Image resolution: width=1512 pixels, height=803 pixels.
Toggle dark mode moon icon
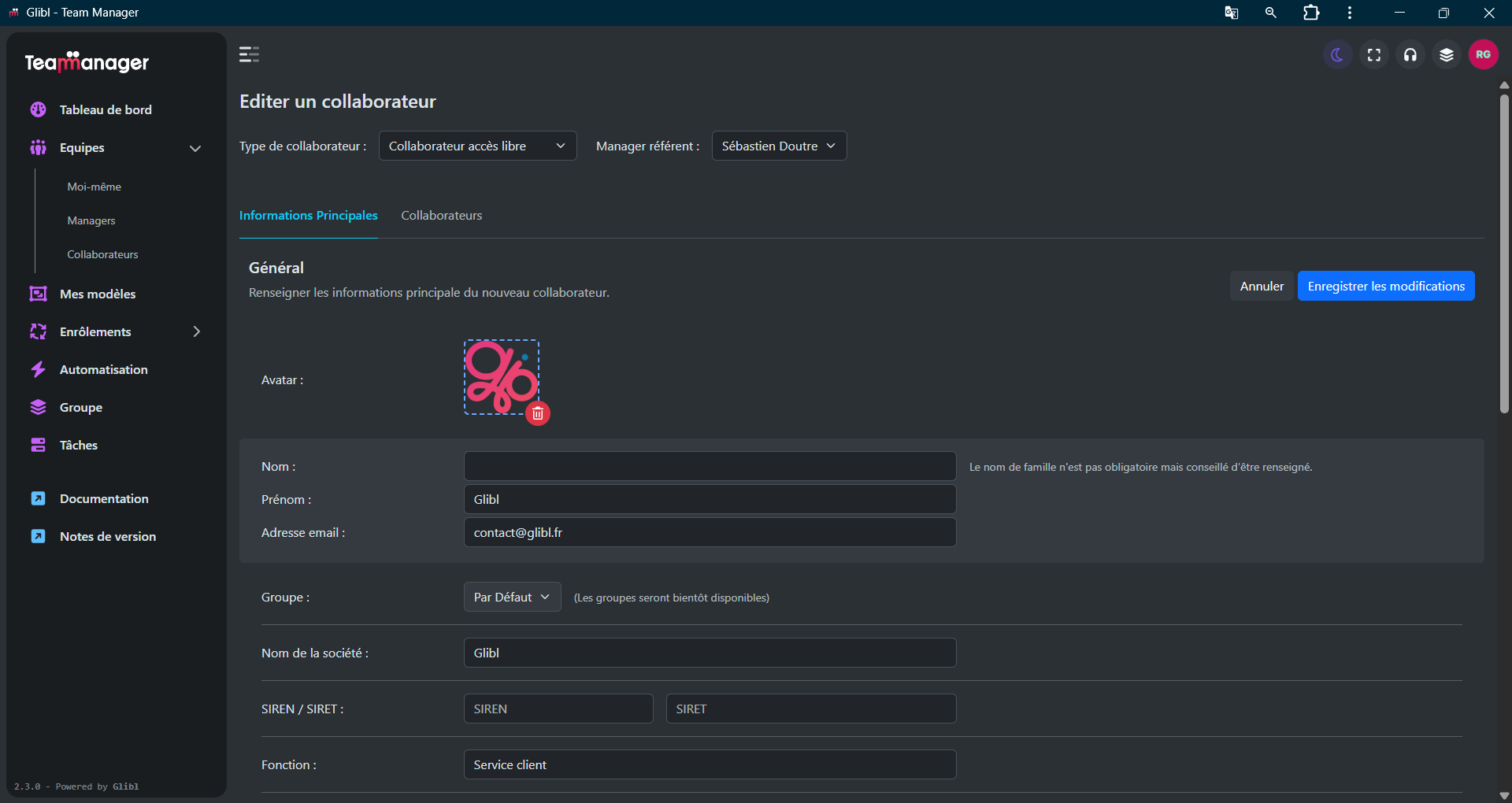coord(1337,54)
